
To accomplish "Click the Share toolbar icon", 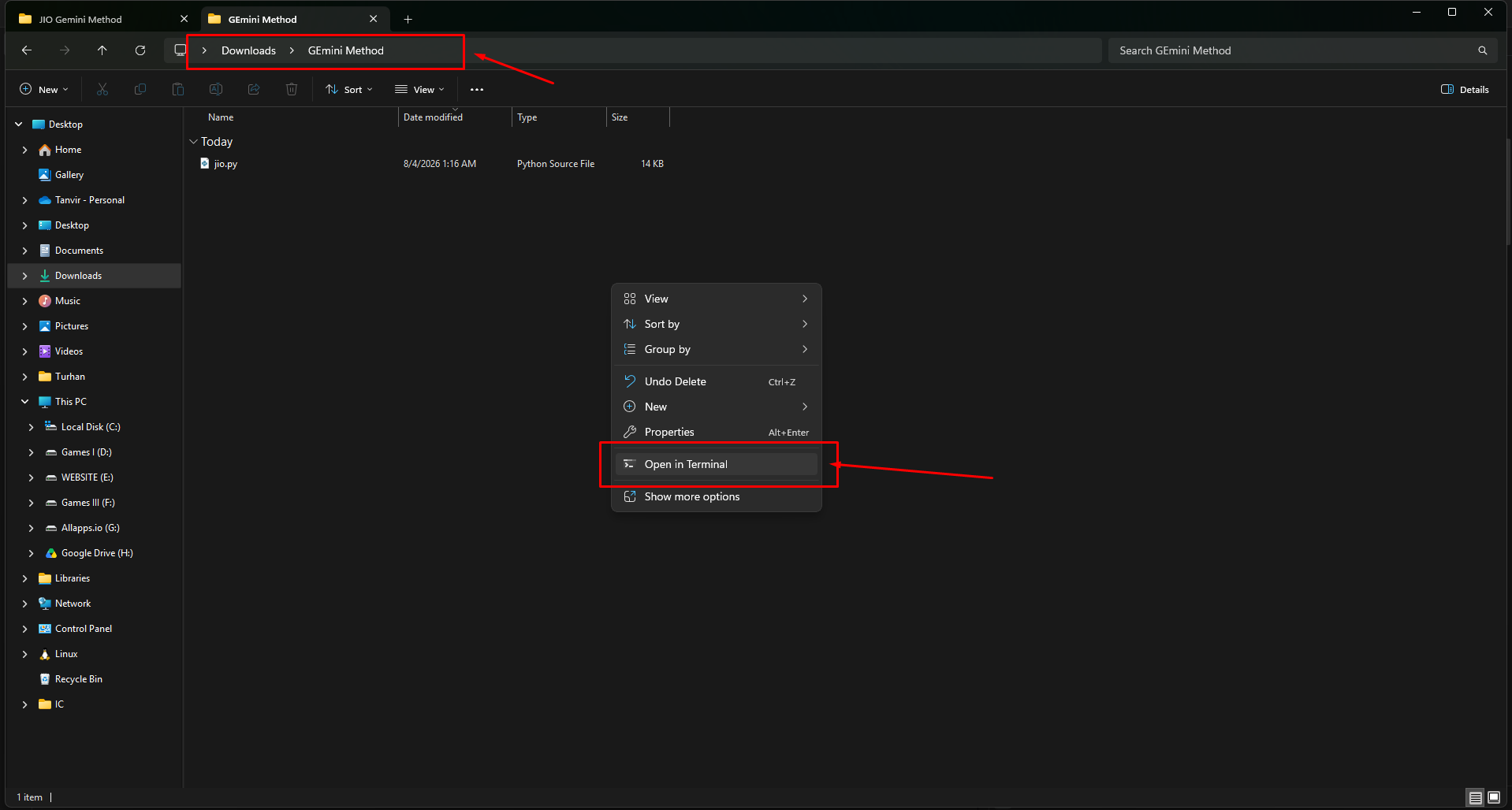I will (254, 89).
